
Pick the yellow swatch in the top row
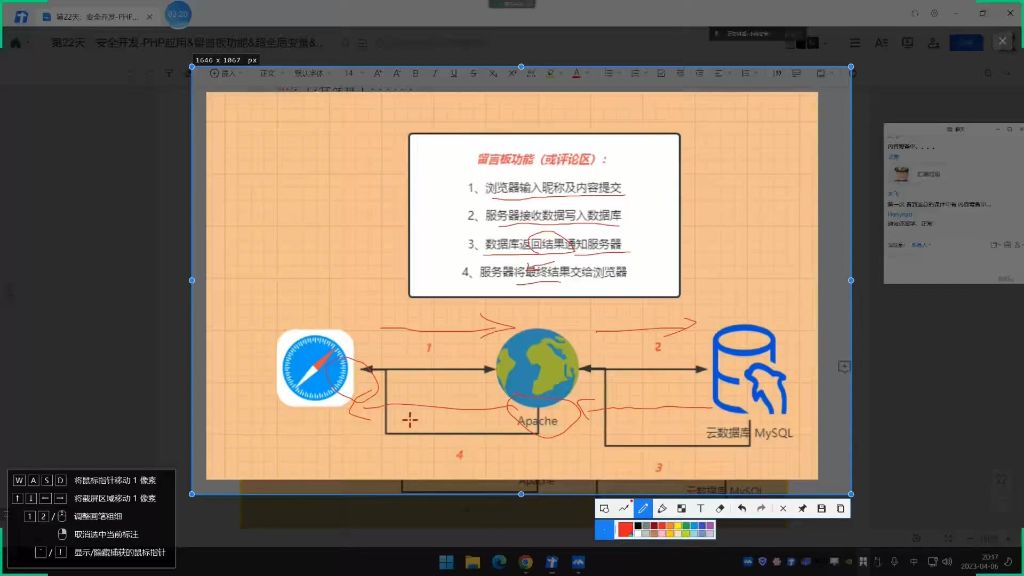pos(678,526)
